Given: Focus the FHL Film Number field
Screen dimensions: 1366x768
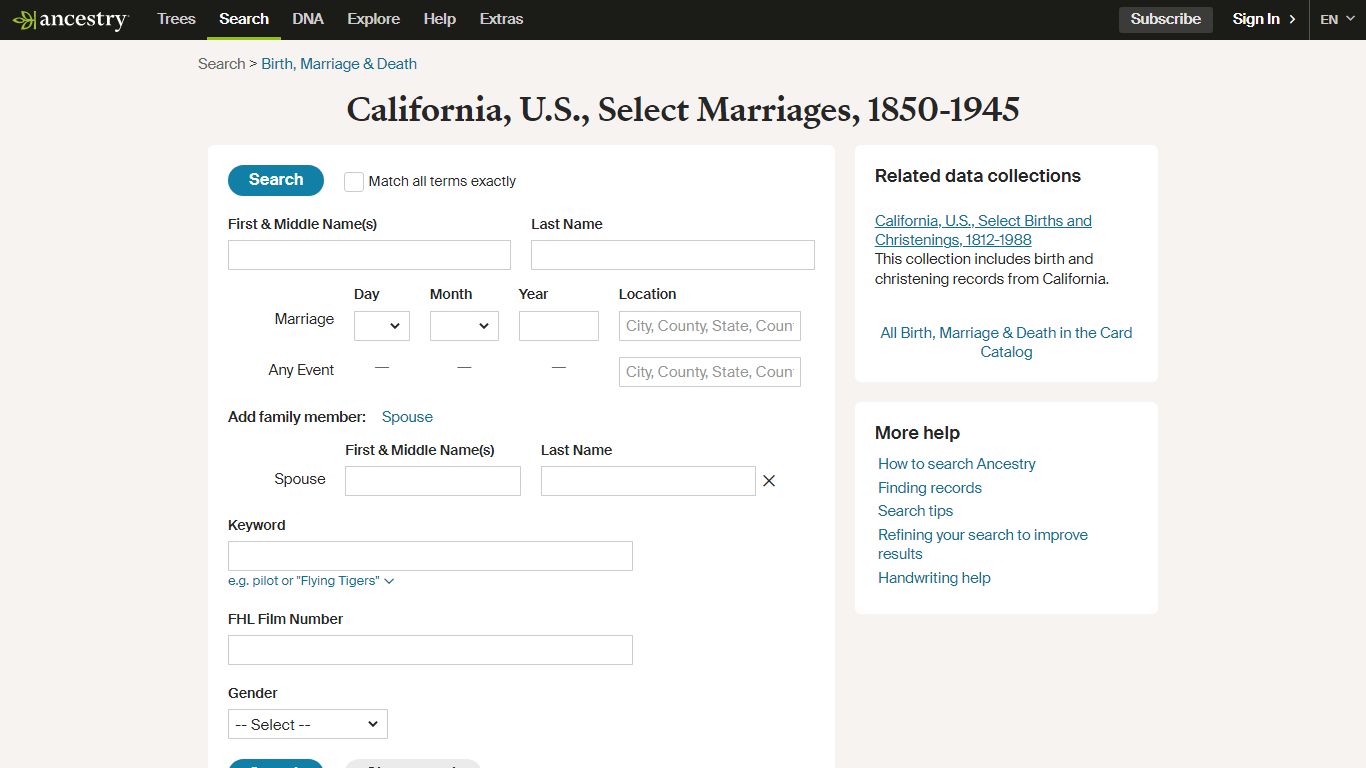Looking at the screenshot, I should click(430, 650).
